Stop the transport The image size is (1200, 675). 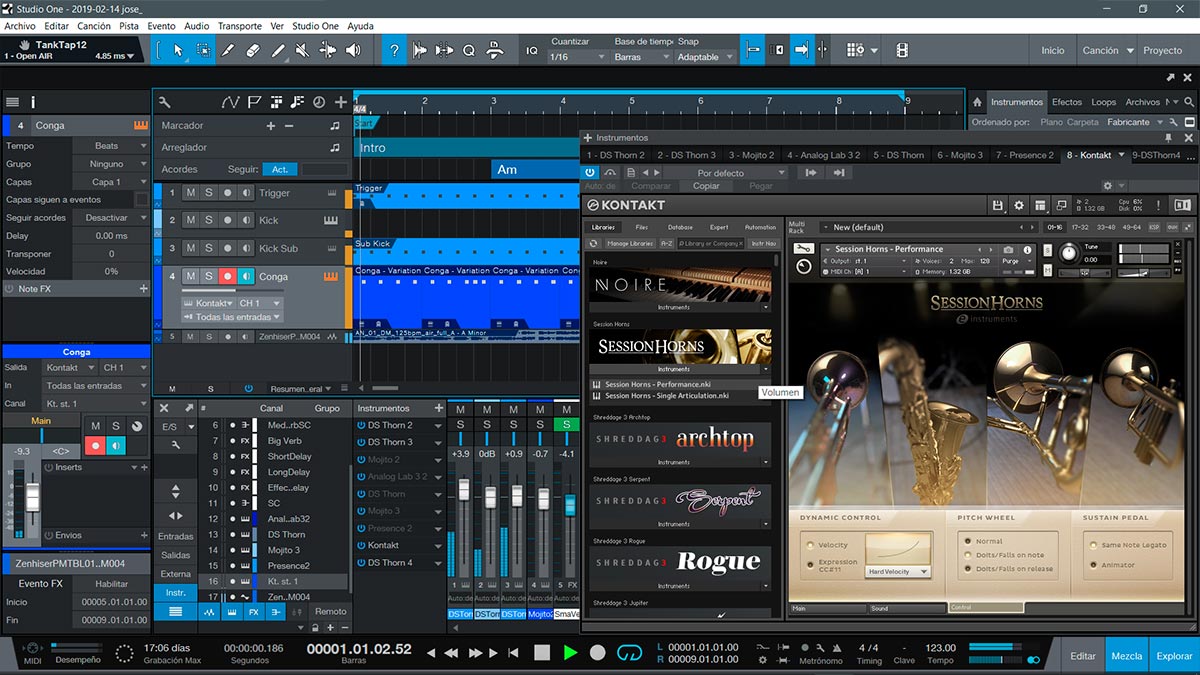542,652
